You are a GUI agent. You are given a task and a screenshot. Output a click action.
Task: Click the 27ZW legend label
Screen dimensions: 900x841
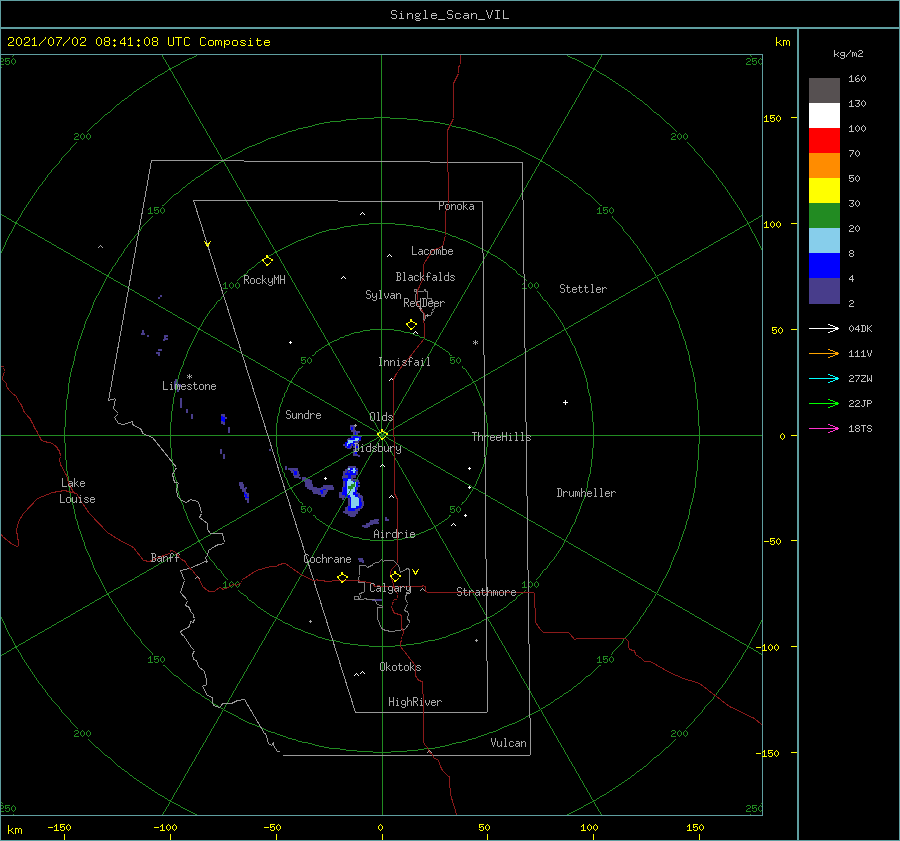click(860, 378)
